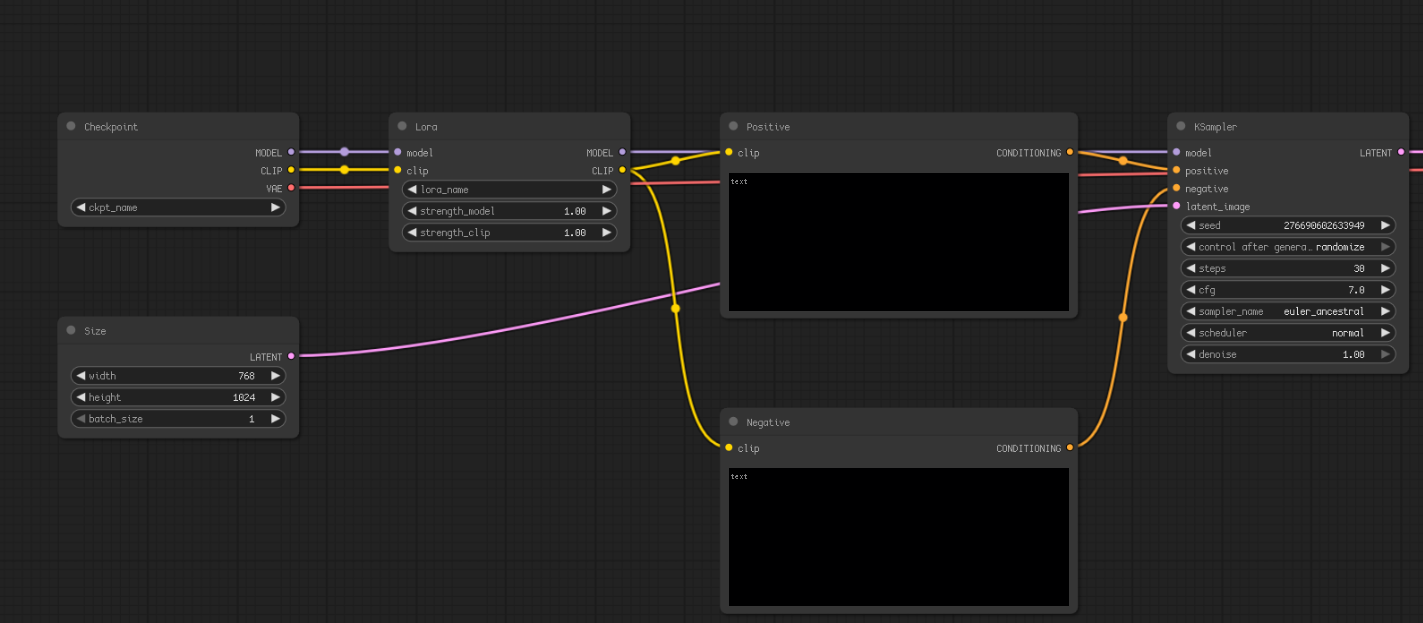Click the orange link midpoint into KSampler positive
The image size is (1423, 623).
click(x=1123, y=161)
